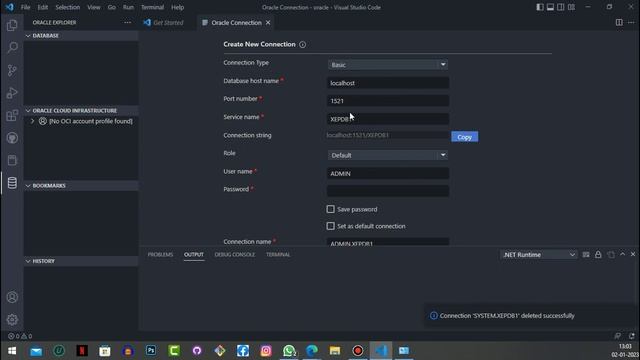Open the Connection Type dropdown
This screenshot has width=640, height=360.
388,64
